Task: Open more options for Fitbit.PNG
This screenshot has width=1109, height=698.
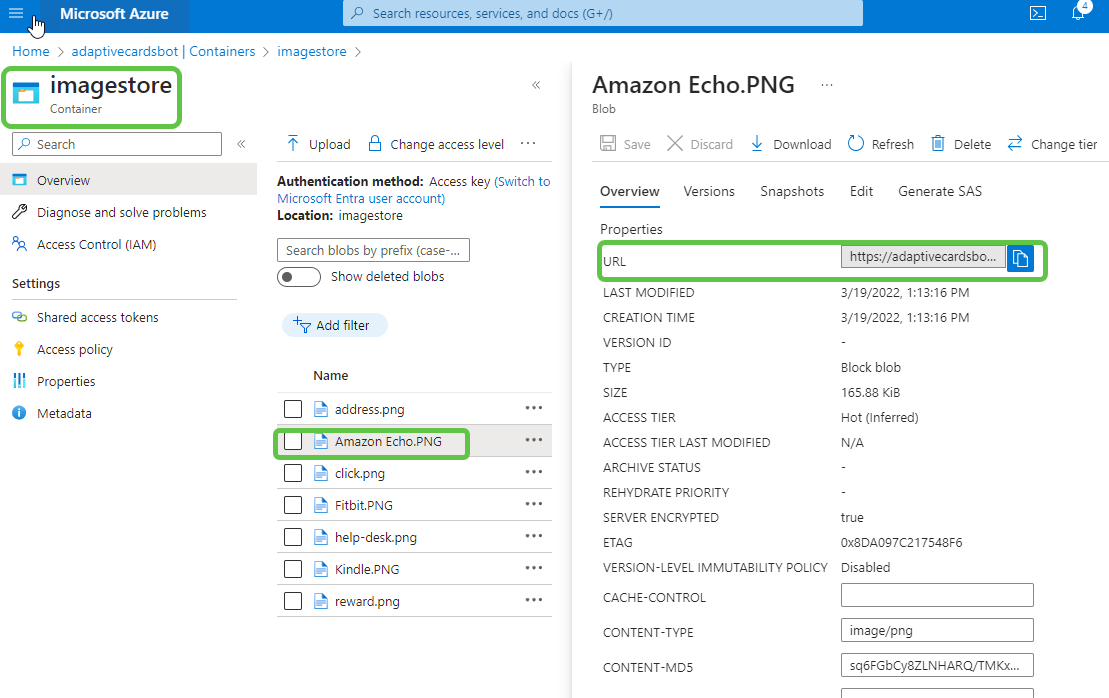Action: tap(533, 504)
